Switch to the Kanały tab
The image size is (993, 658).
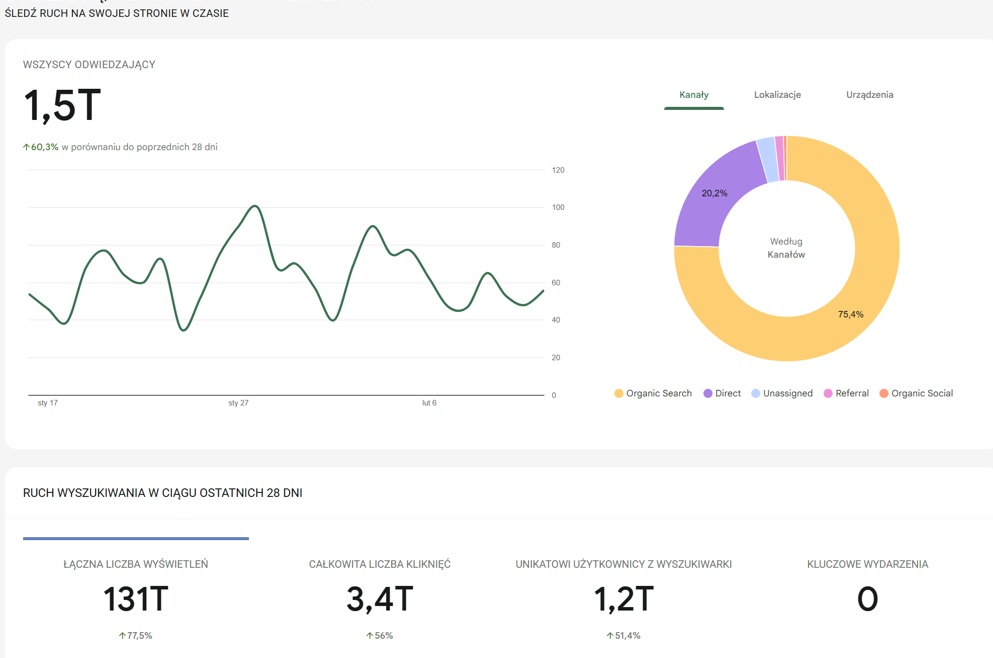click(x=693, y=95)
